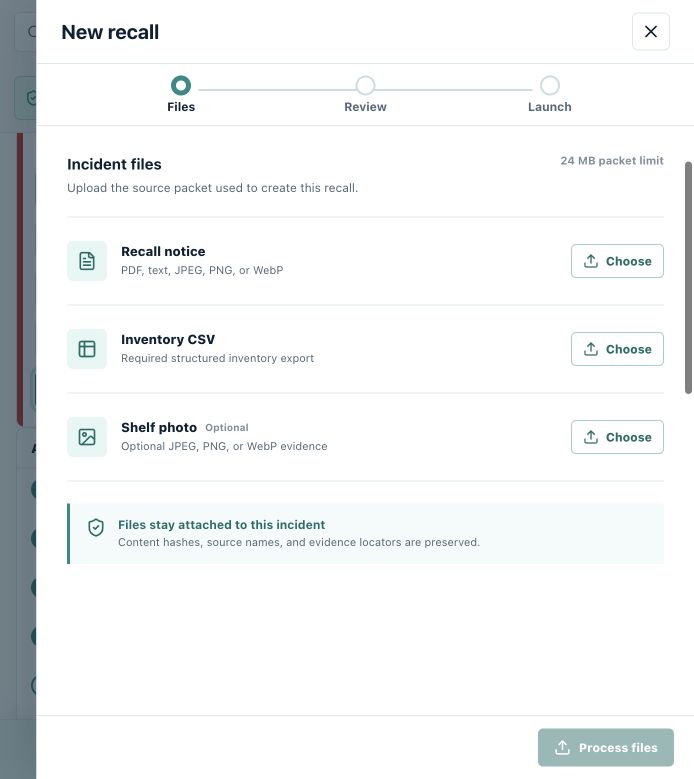Click the Shelf photo image icon
Viewport: 694px width, 779px height.
click(x=87, y=437)
